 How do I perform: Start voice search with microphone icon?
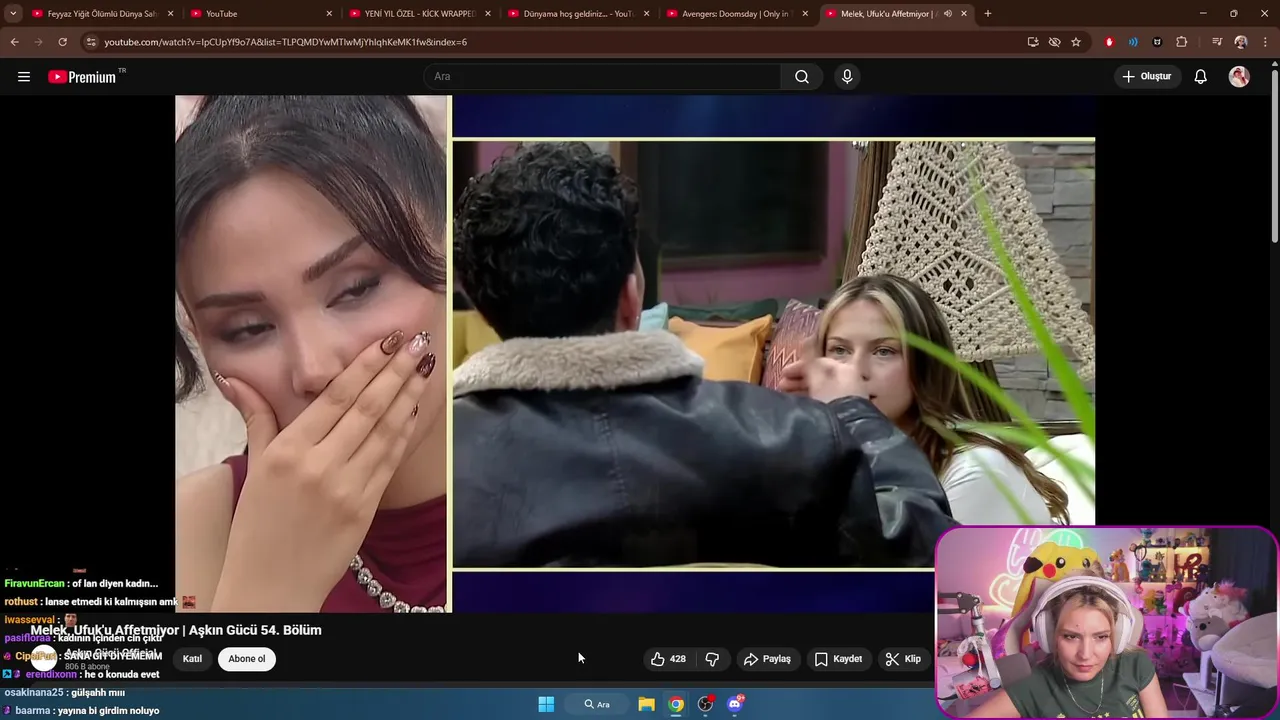847,77
